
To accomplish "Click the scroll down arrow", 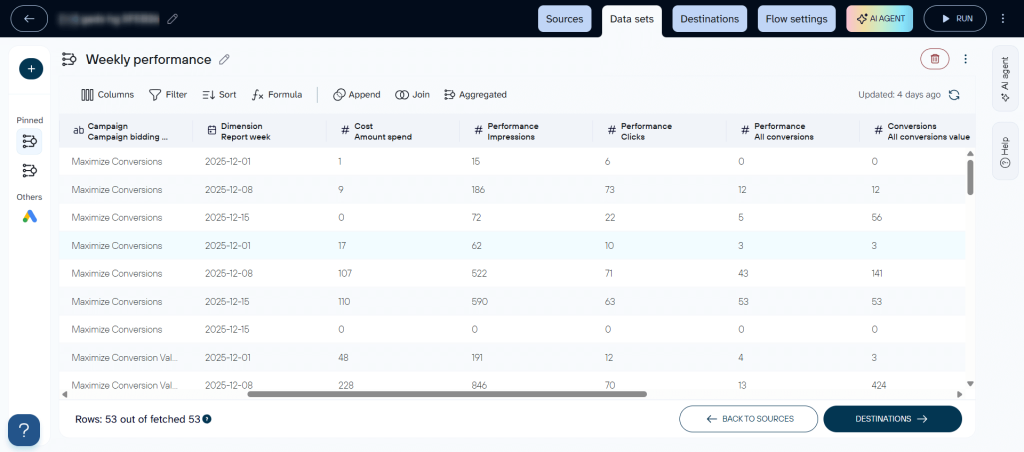I will click(970, 383).
